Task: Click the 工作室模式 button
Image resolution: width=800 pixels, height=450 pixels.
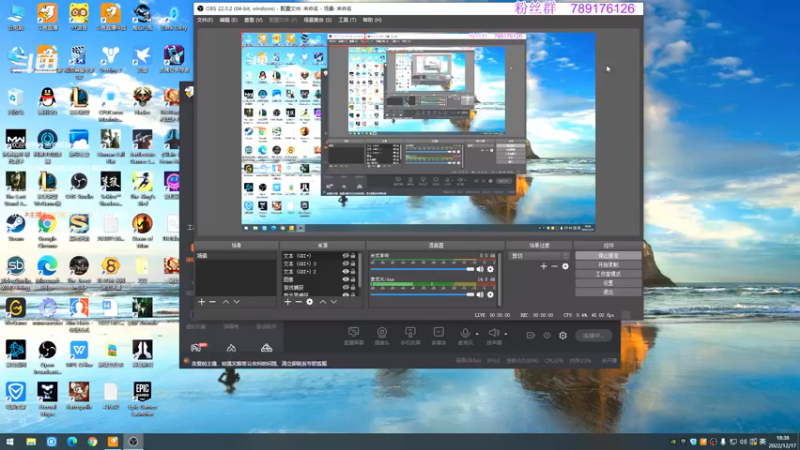Action: tap(608, 274)
